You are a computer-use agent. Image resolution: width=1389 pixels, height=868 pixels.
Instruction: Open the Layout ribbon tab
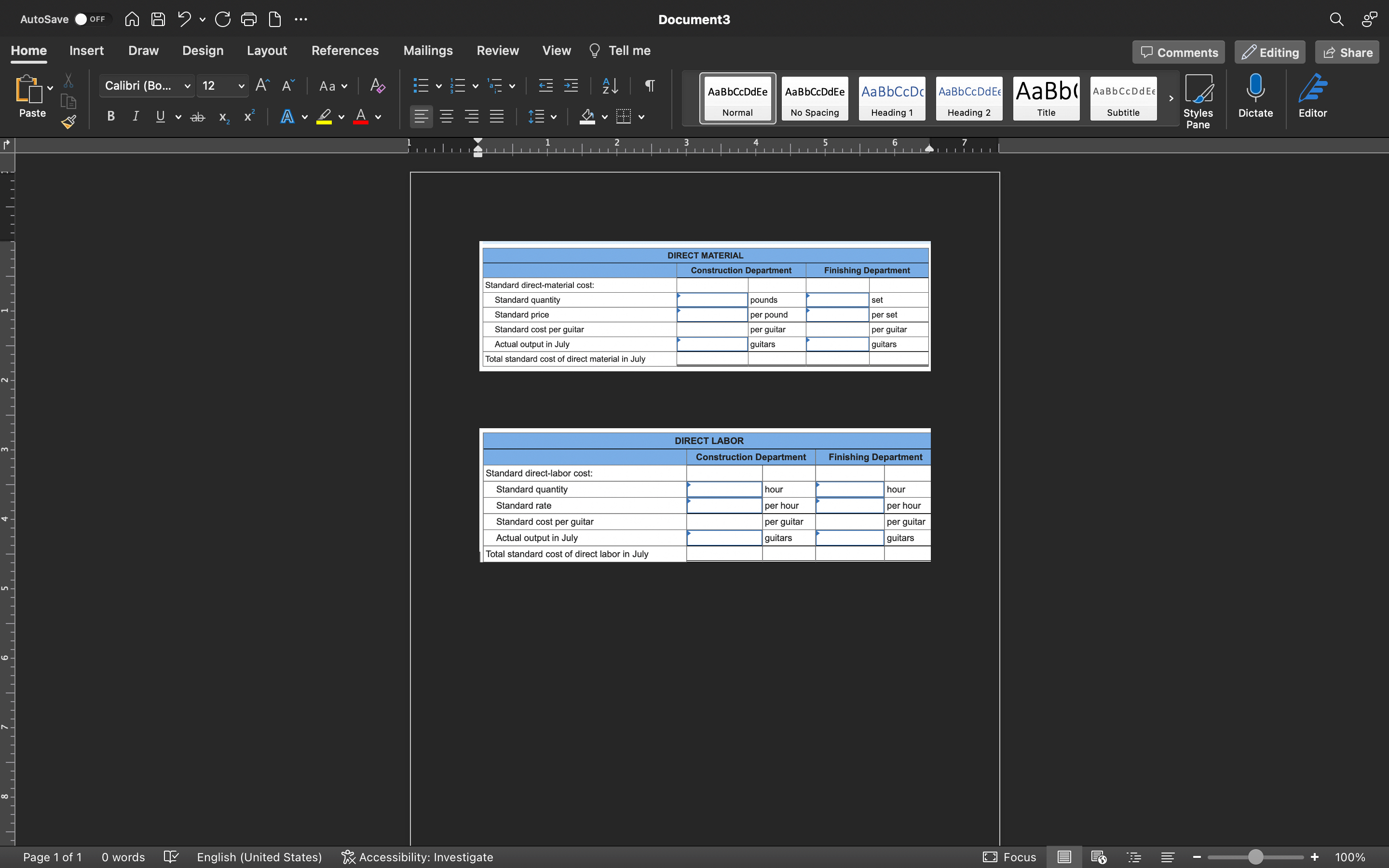tap(267, 51)
